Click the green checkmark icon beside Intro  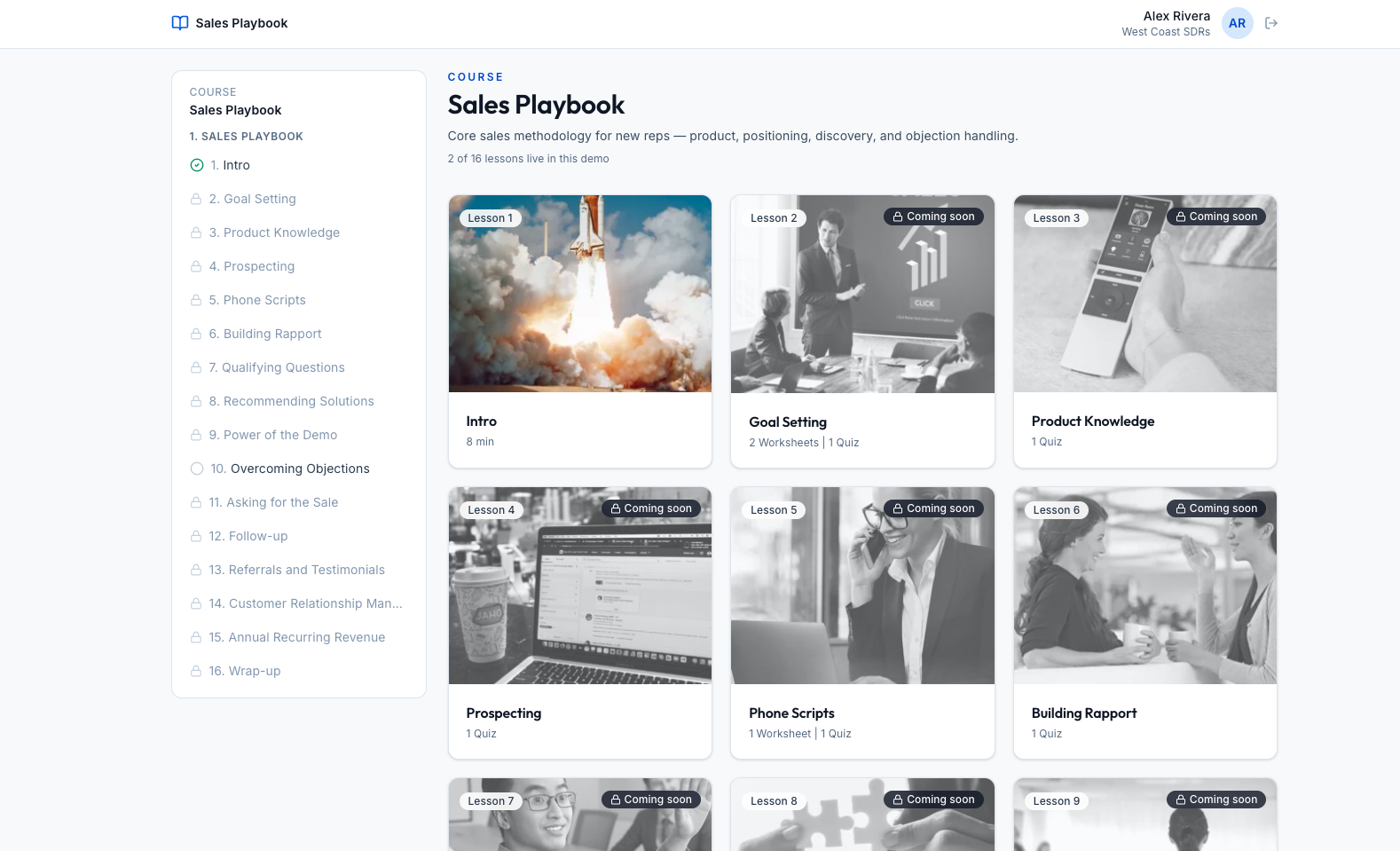click(197, 165)
